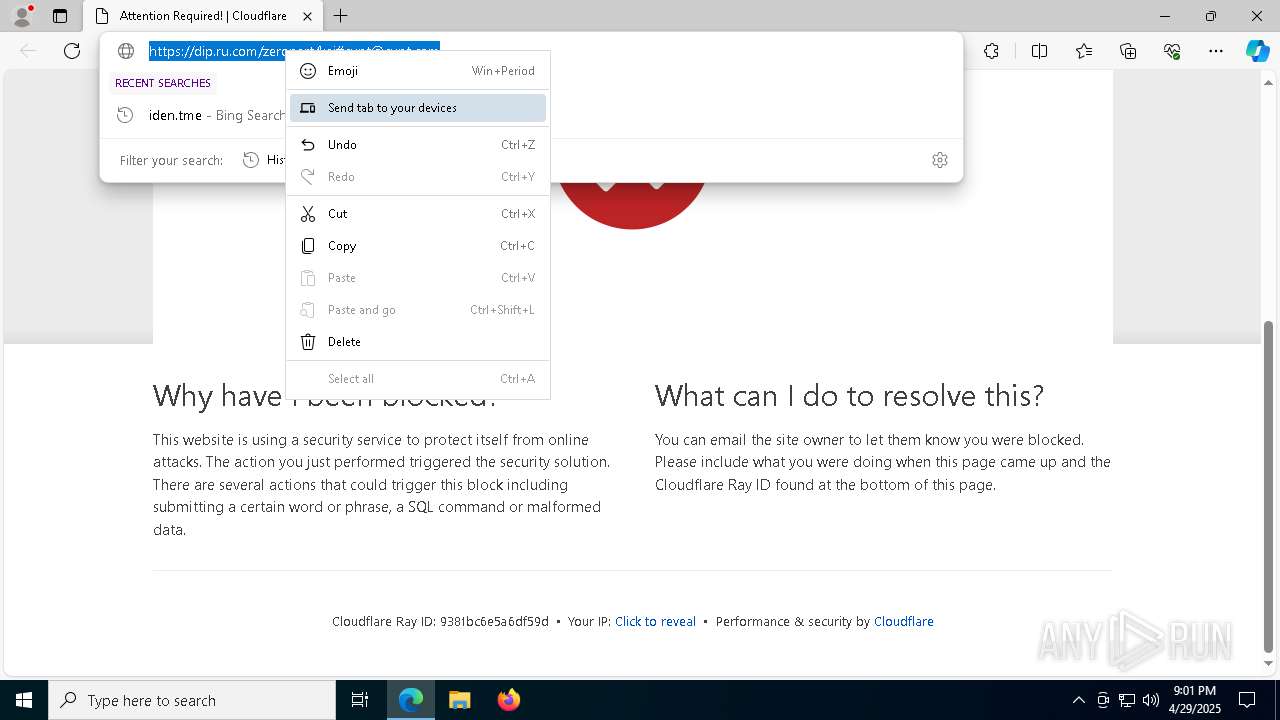This screenshot has width=1280, height=720.
Task: Click the greyed-out Paste entry
Action: coord(418,278)
